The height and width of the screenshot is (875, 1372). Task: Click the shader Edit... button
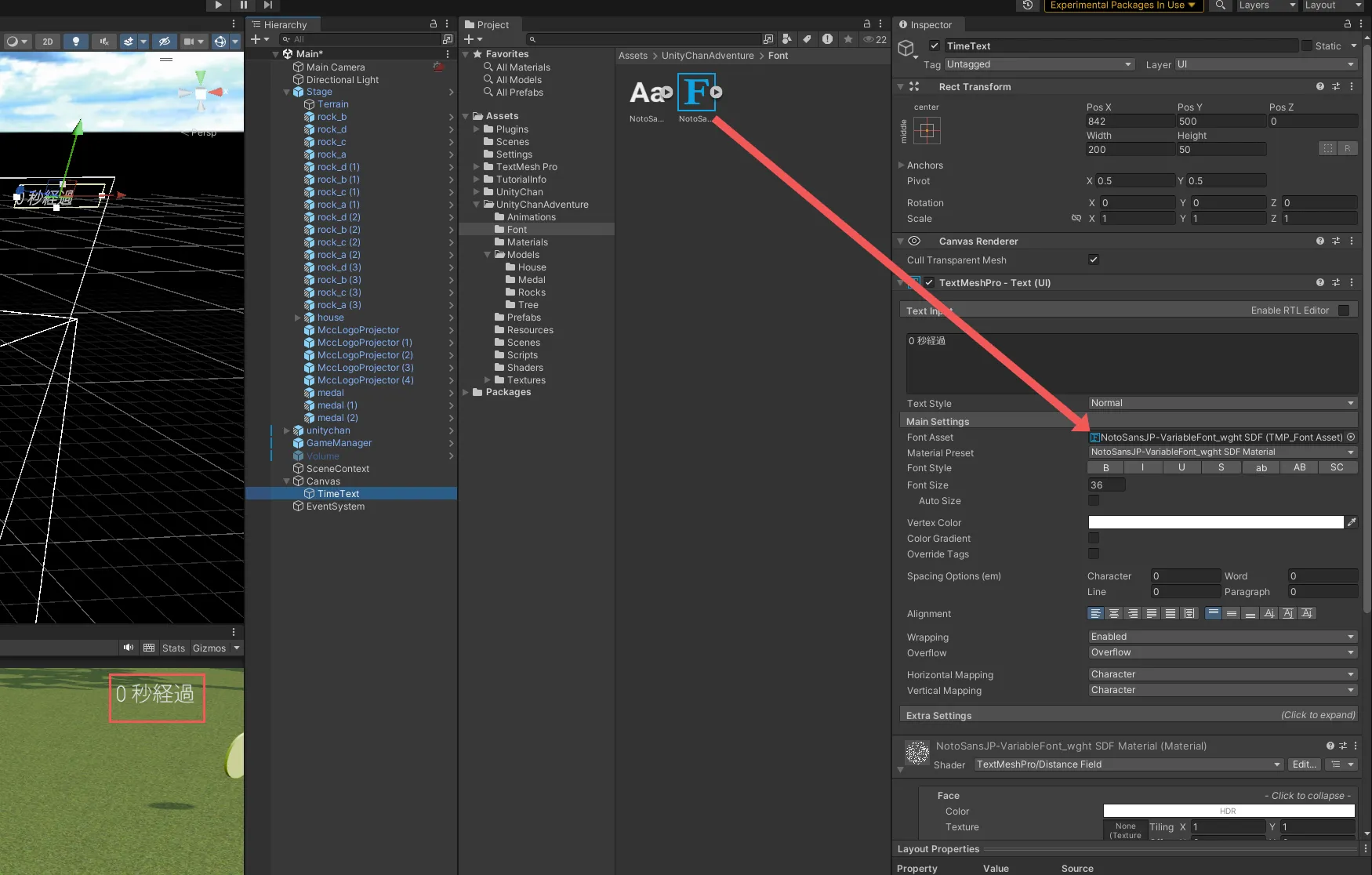[x=1304, y=764]
